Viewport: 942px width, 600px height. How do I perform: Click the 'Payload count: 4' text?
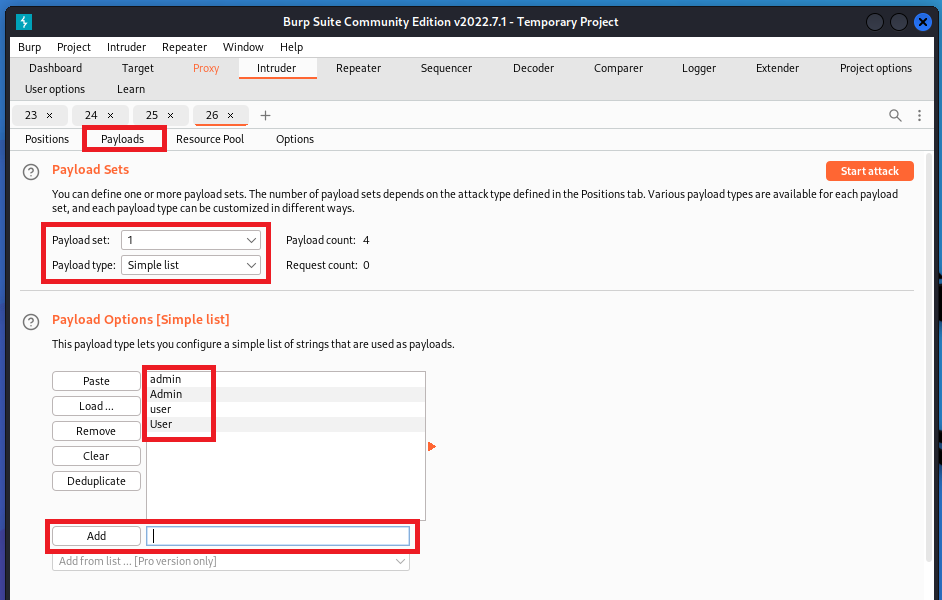pyautogui.click(x=327, y=240)
